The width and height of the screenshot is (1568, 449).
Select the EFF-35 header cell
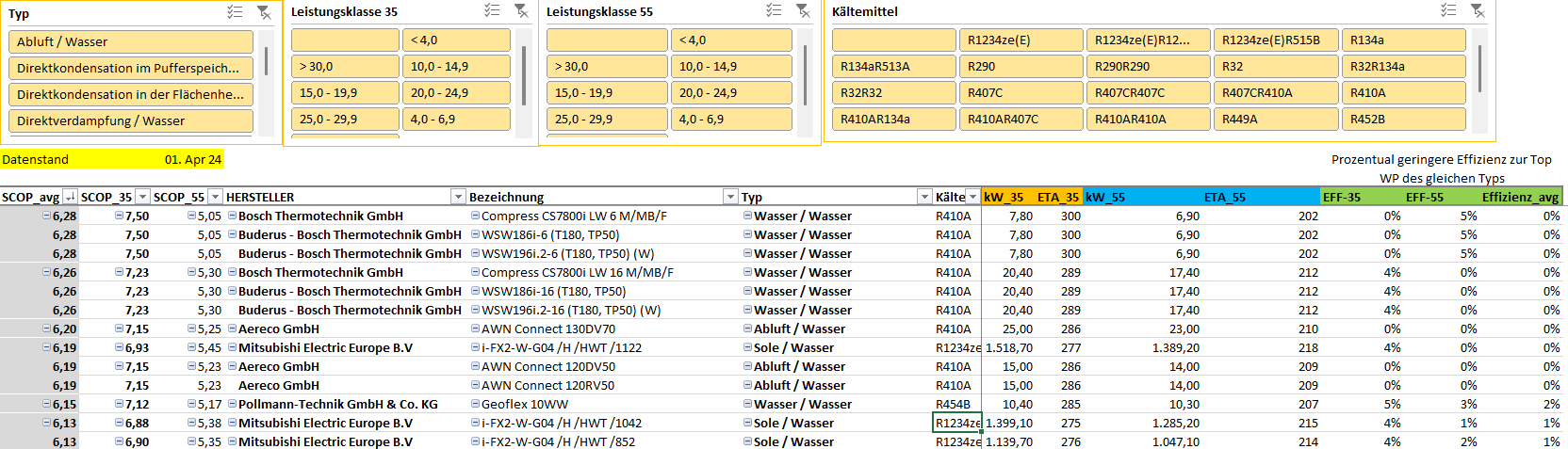pyautogui.click(x=1361, y=197)
